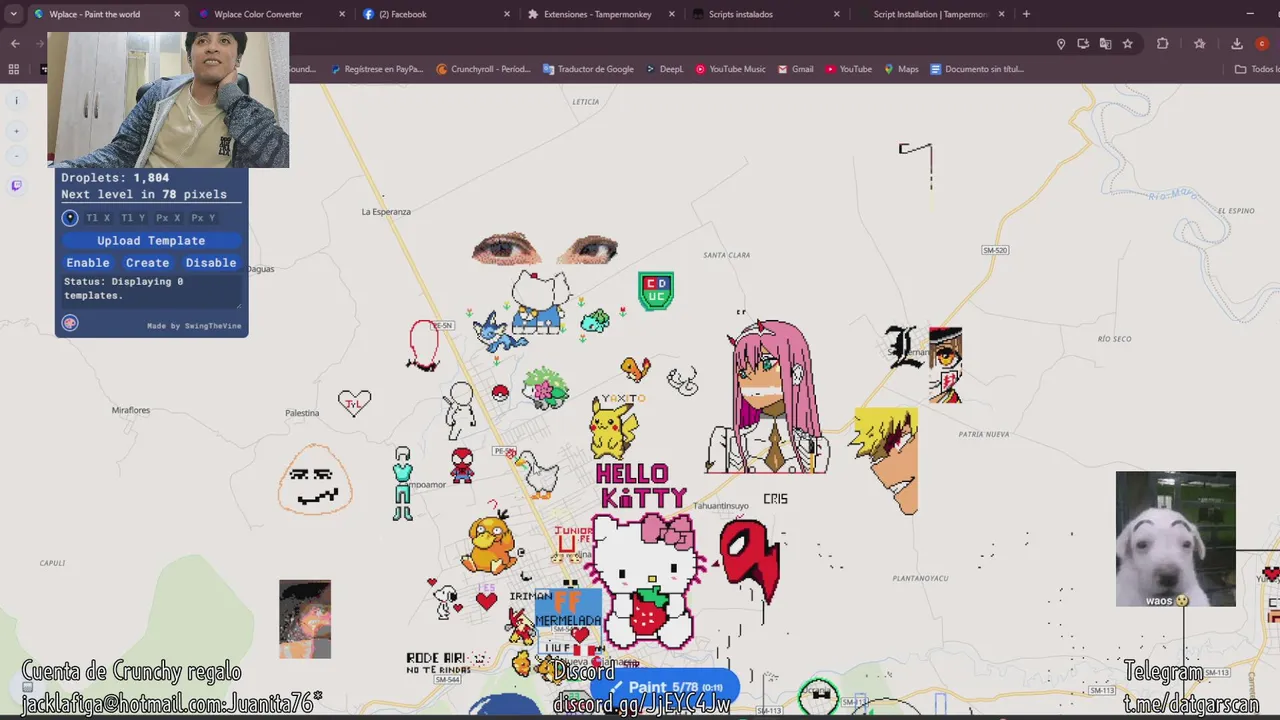
Task: Open the DeepL bookmark
Action: tap(665, 69)
